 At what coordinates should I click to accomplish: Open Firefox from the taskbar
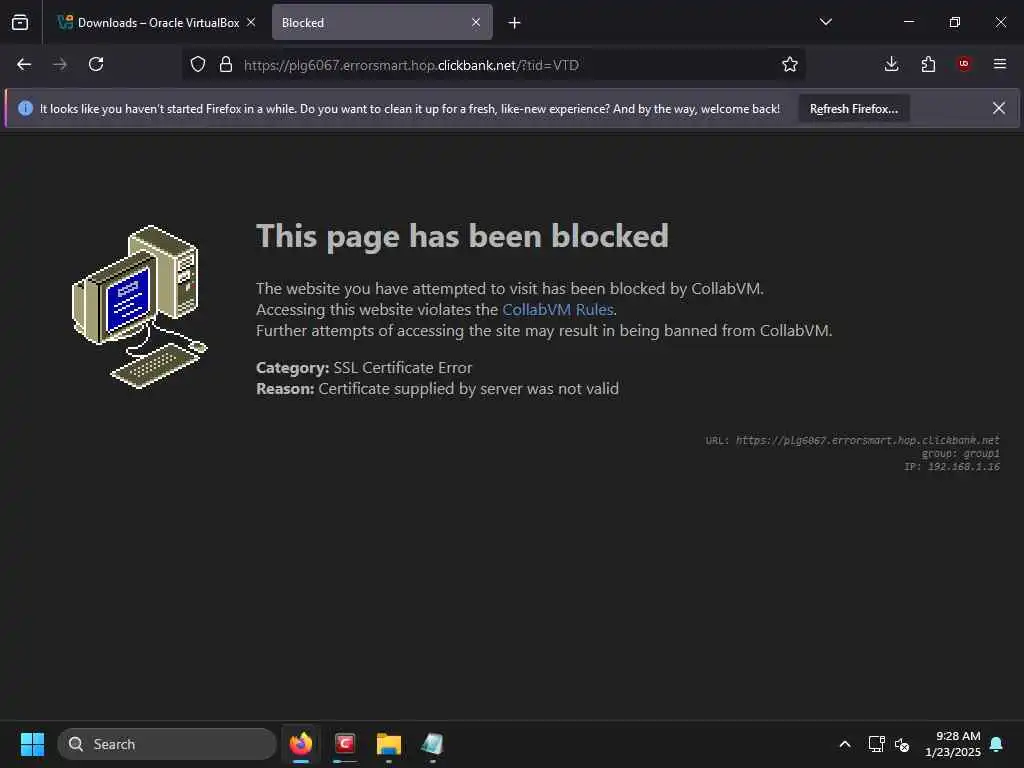pyautogui.click(x=301, y=744)
